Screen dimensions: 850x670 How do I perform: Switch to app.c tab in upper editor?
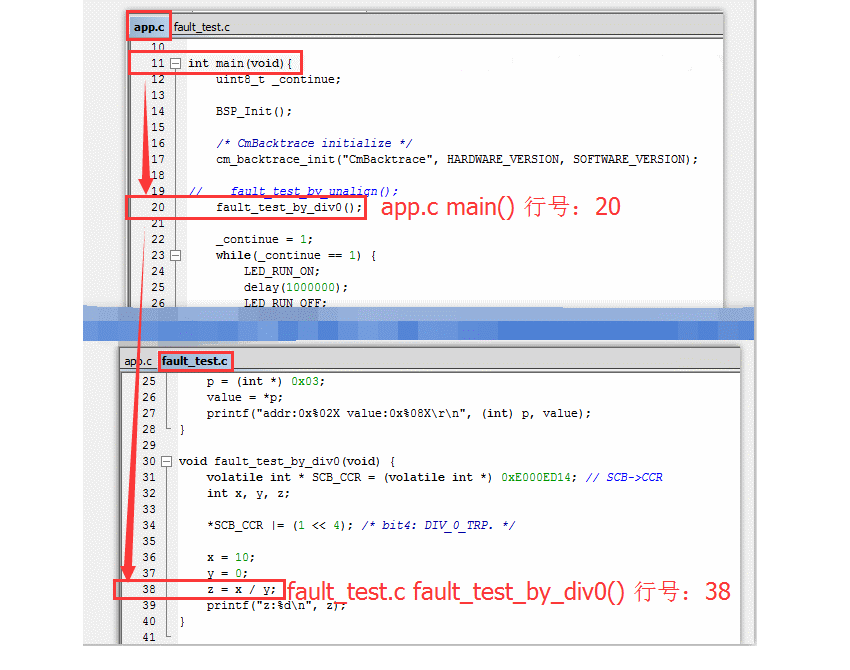point(149,27)
